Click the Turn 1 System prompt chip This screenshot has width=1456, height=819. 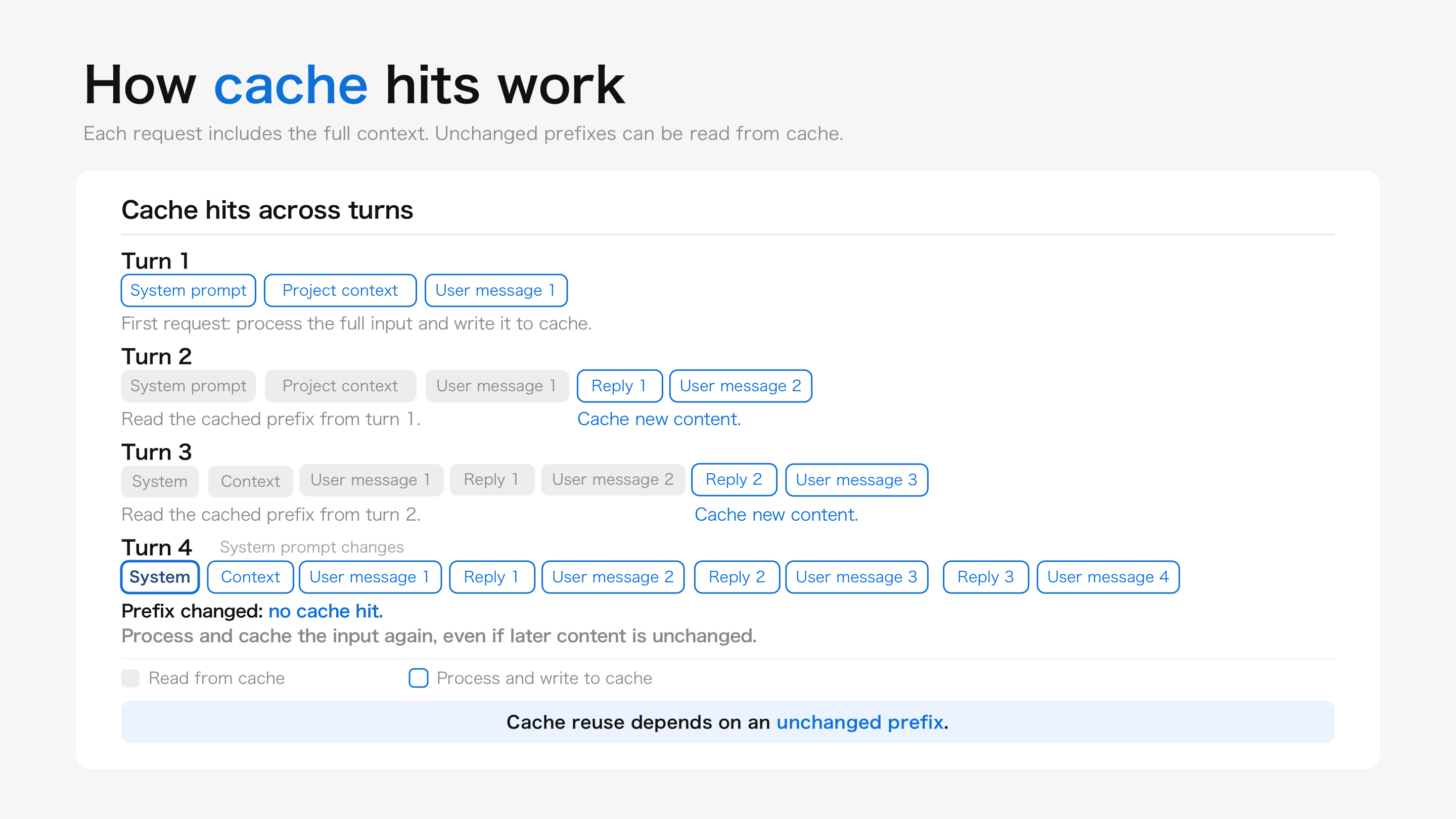pyautogui.click(x=188, y=291)
